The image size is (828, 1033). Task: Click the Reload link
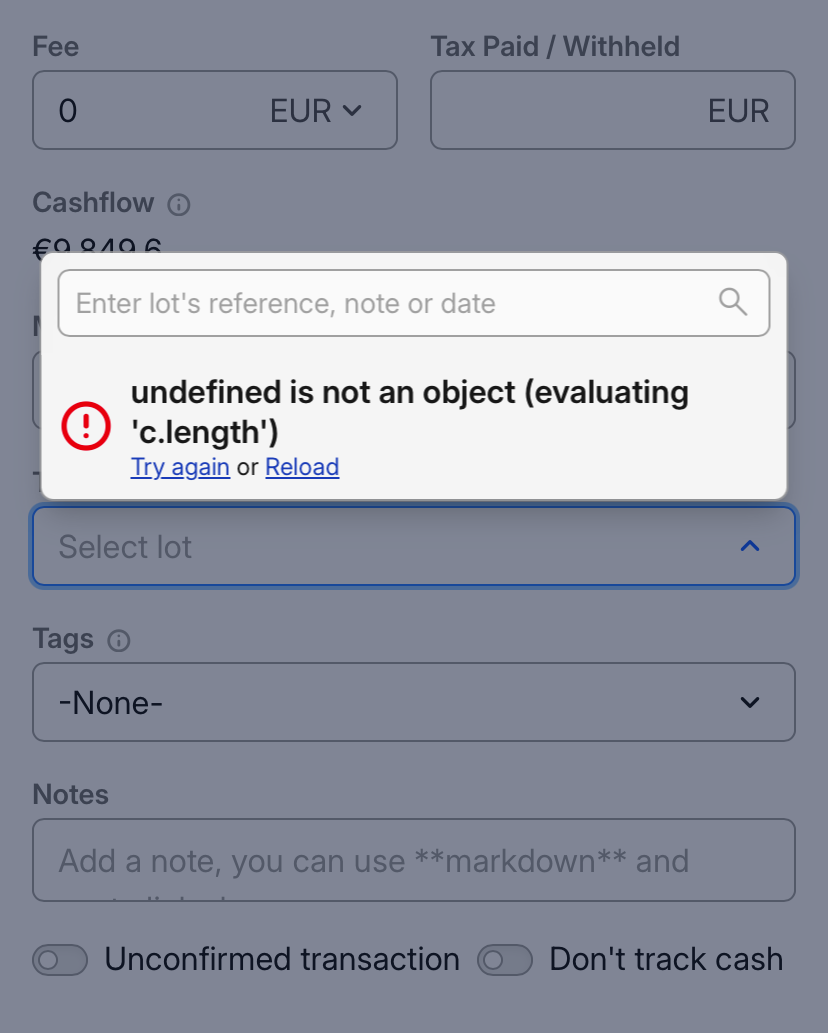coord(302,467)
